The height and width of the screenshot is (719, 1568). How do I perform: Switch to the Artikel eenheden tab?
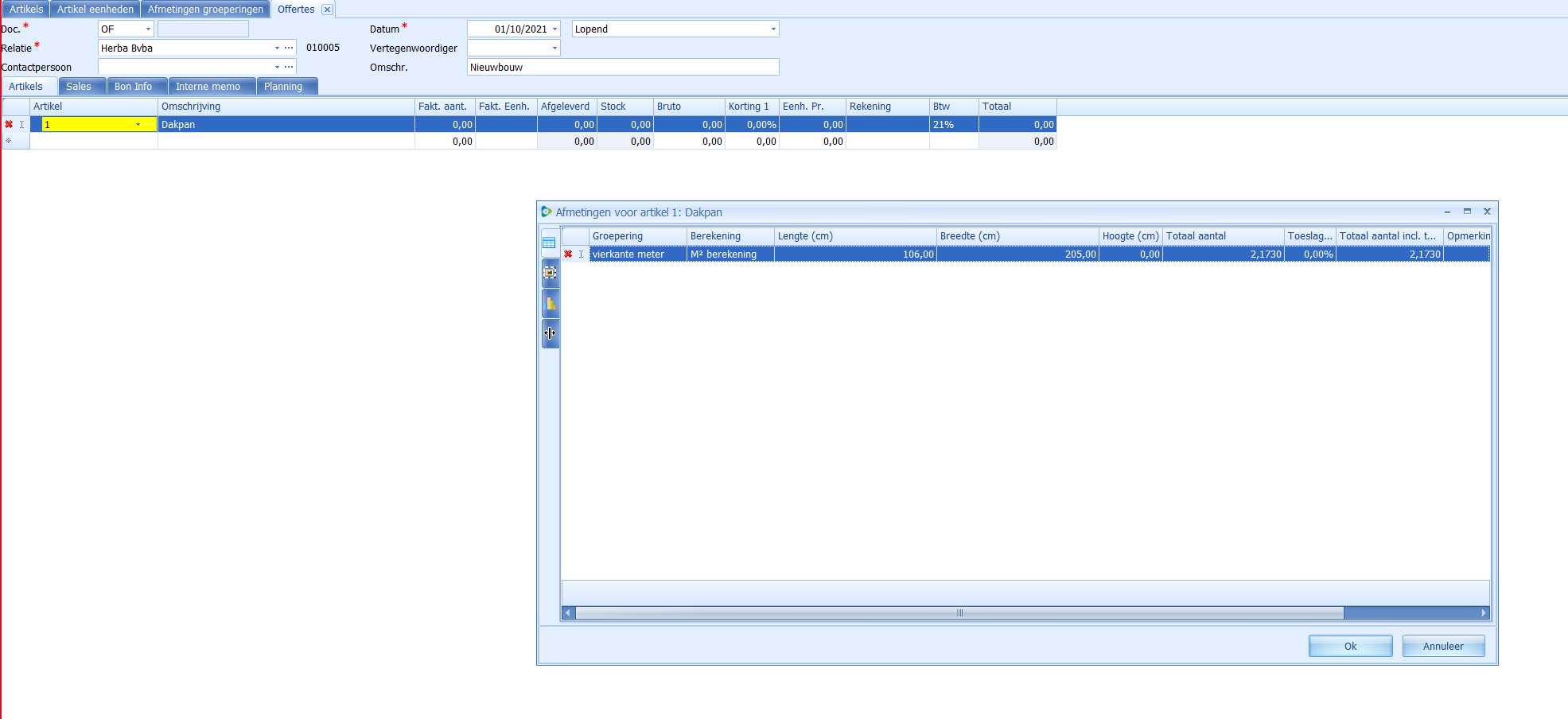point(95,10)
